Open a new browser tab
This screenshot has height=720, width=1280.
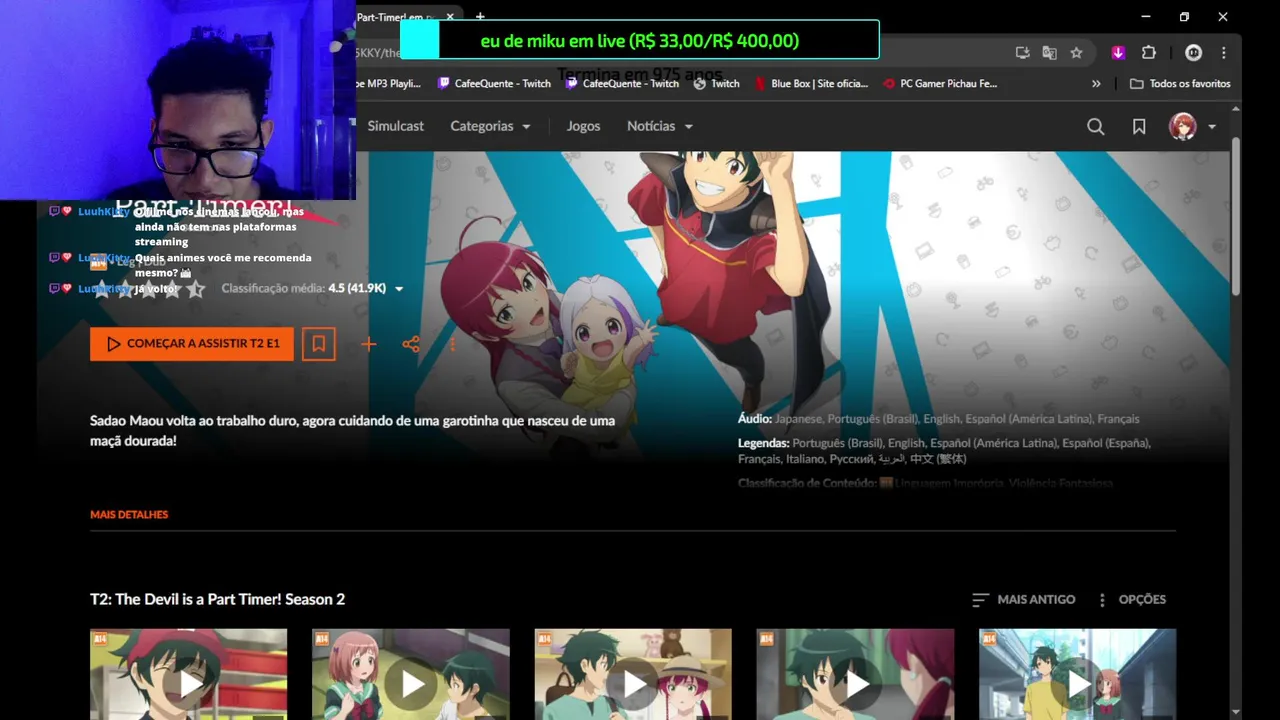coord(480,17)
